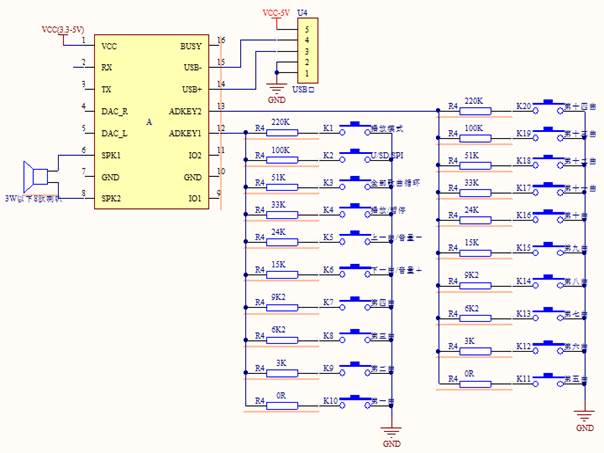
Task: Click the ADKEY2 pin label on chip
Action: pyautogui.click(x=185, y=111)
